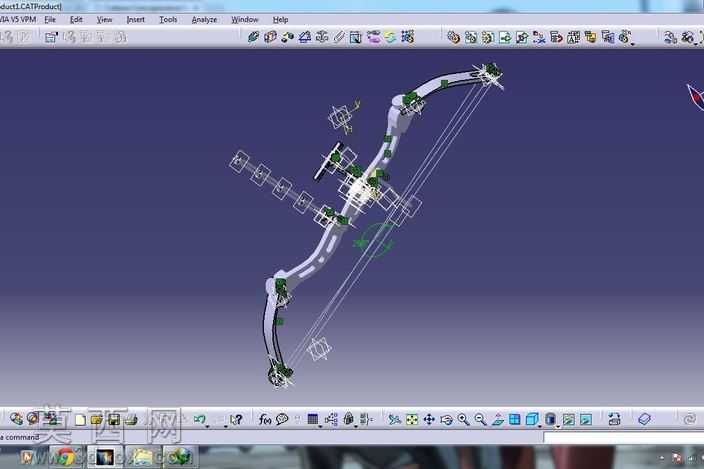Click the What's This help pointer icon
704x469 pixels.
pyautogui.click(x=236, y=420)
